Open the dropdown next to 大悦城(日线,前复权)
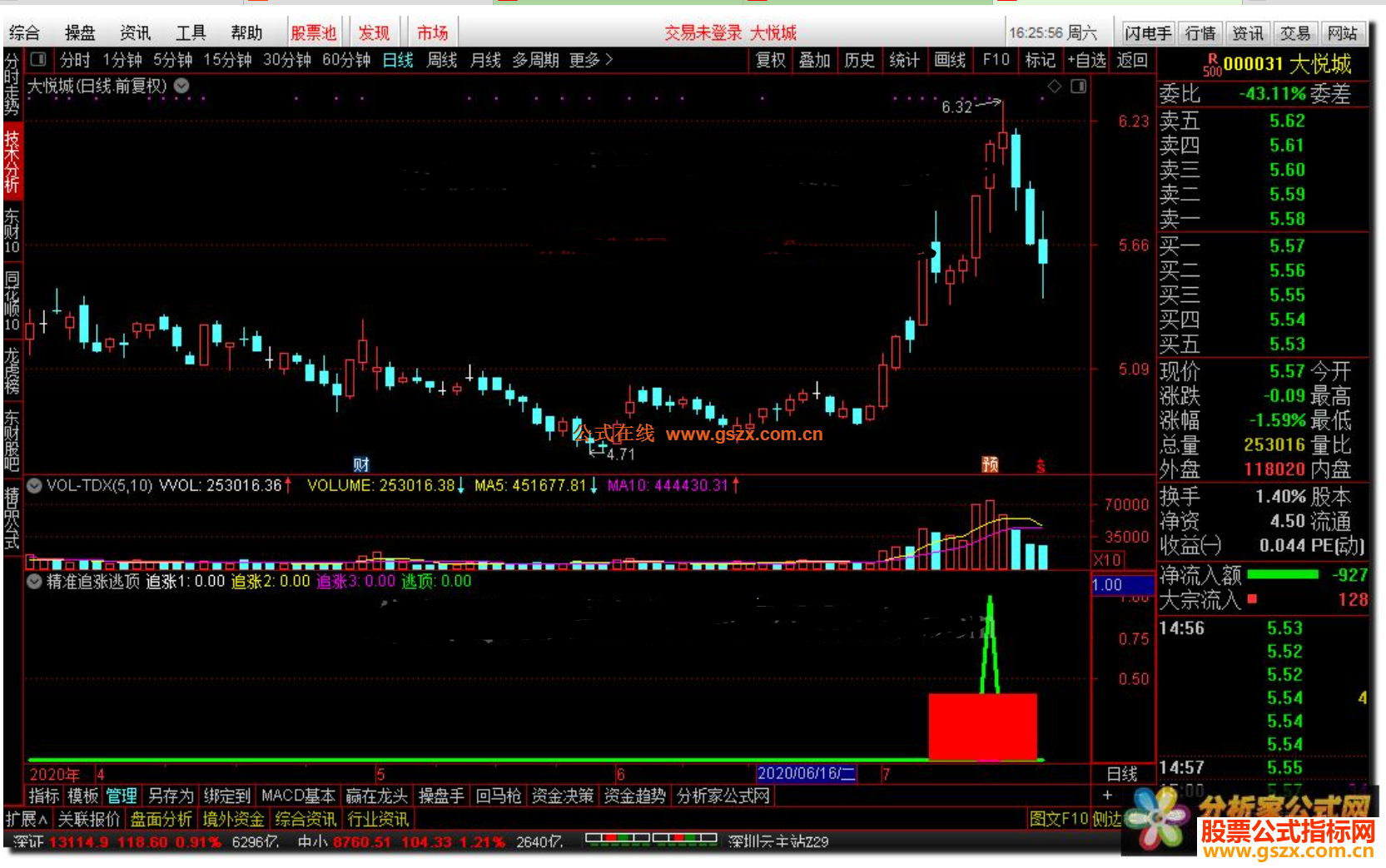Screen dimensions: 1386x868 [181, 85]
